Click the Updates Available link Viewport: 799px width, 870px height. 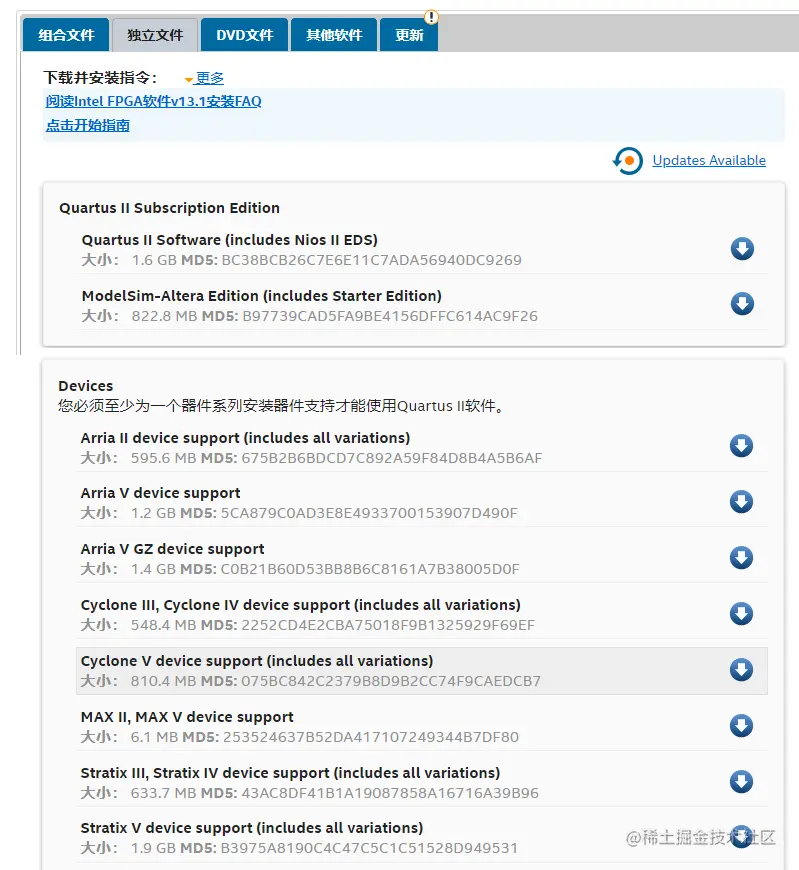click(x=709, y=160)
